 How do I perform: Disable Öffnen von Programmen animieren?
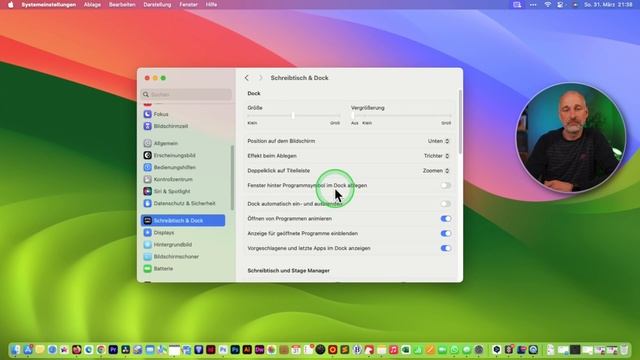click(445, 218)
